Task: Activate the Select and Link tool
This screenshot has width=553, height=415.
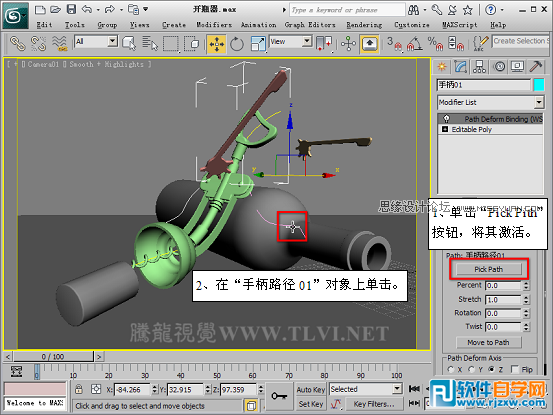Action: (x=17, y=44)
